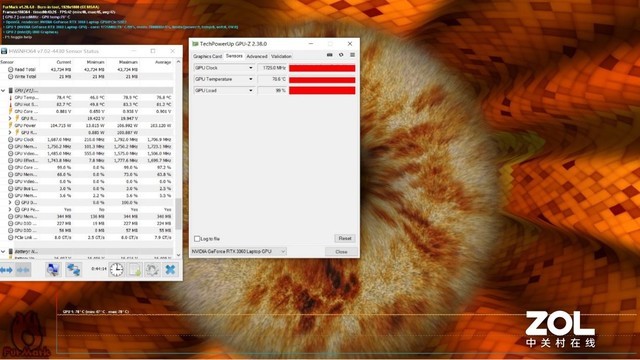Click the Reset button in GPU-Z
Viewport: 640px width, 360px height.
[x=345, y=238]
